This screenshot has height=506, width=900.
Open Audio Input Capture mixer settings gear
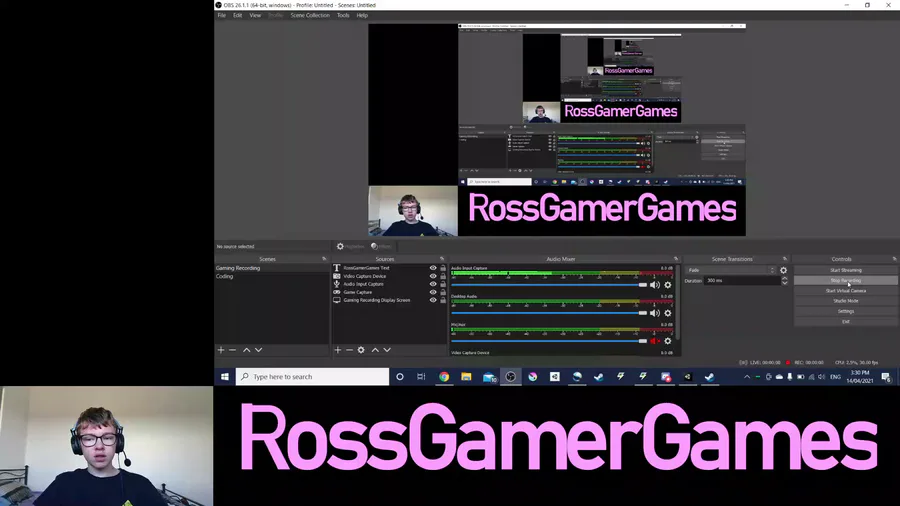[x=668, y=285]
